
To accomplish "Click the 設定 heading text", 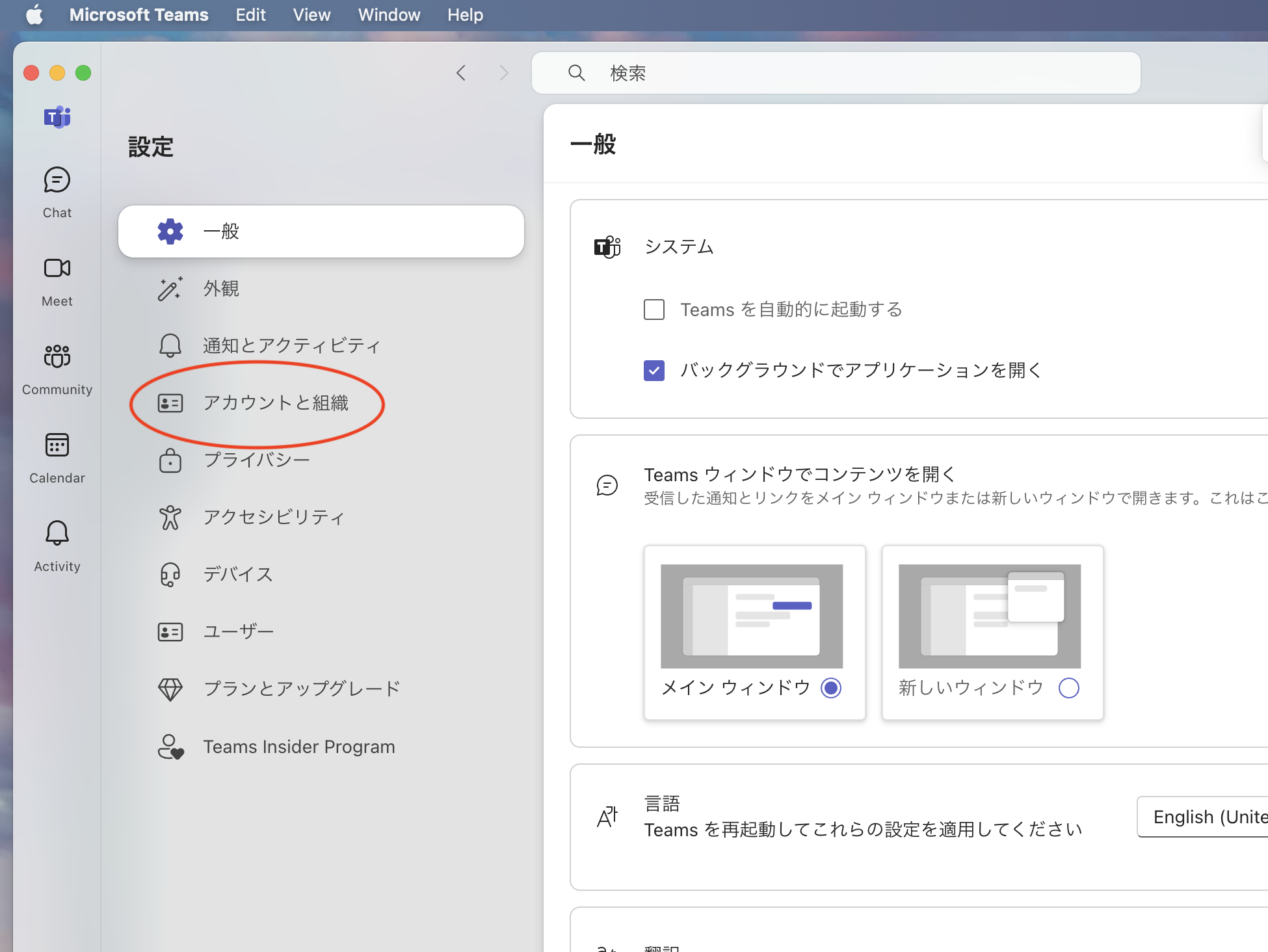I will point(151,147).
